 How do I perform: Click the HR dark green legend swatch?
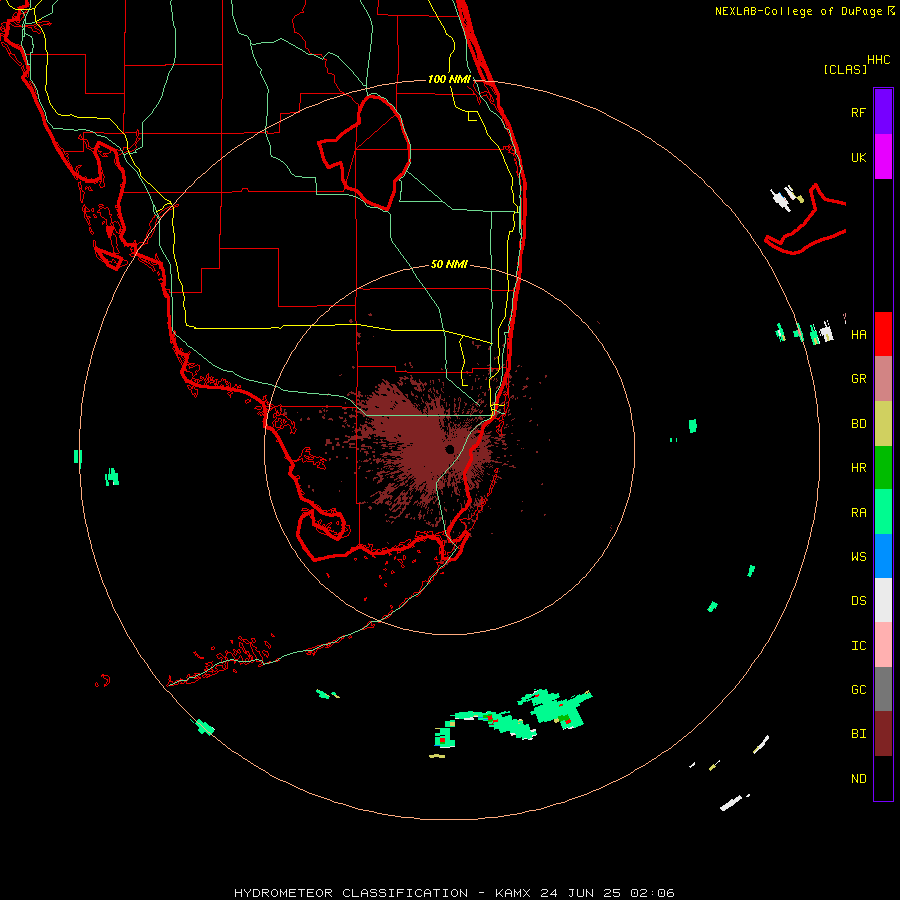tap(883, 468)
